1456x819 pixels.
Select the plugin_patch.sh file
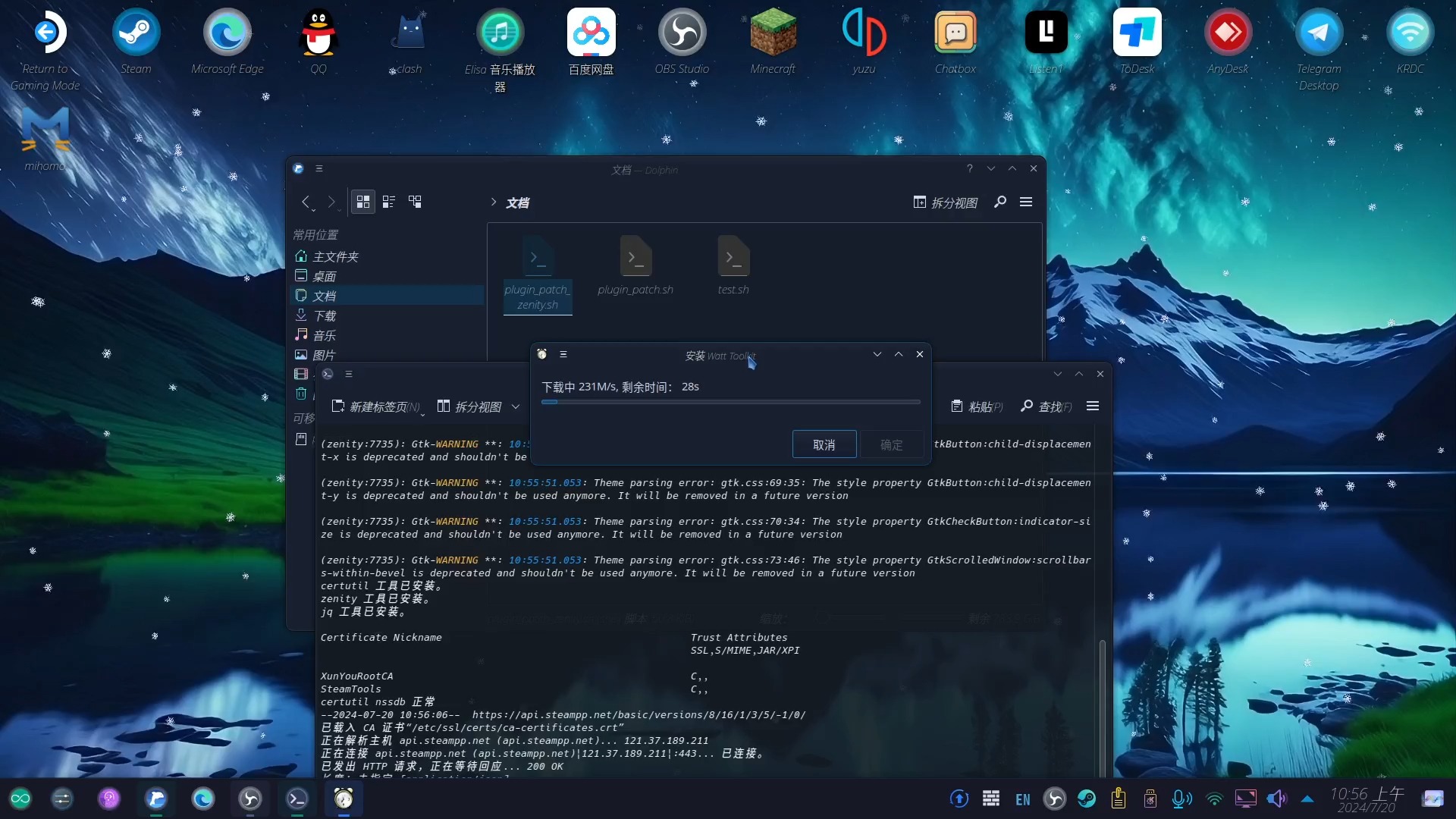tap(635, 265)
